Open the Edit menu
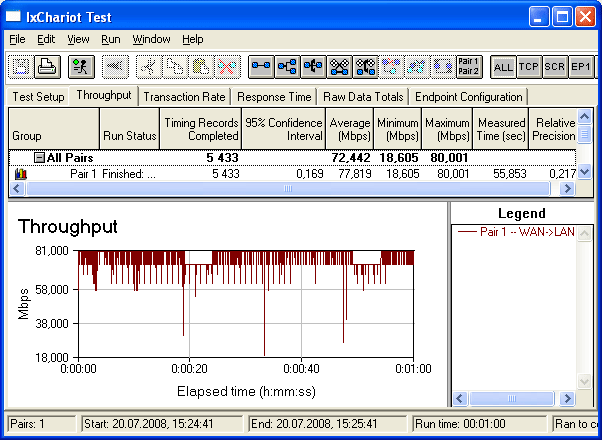The height and width of the screenshot is (440, 602). 46,39
